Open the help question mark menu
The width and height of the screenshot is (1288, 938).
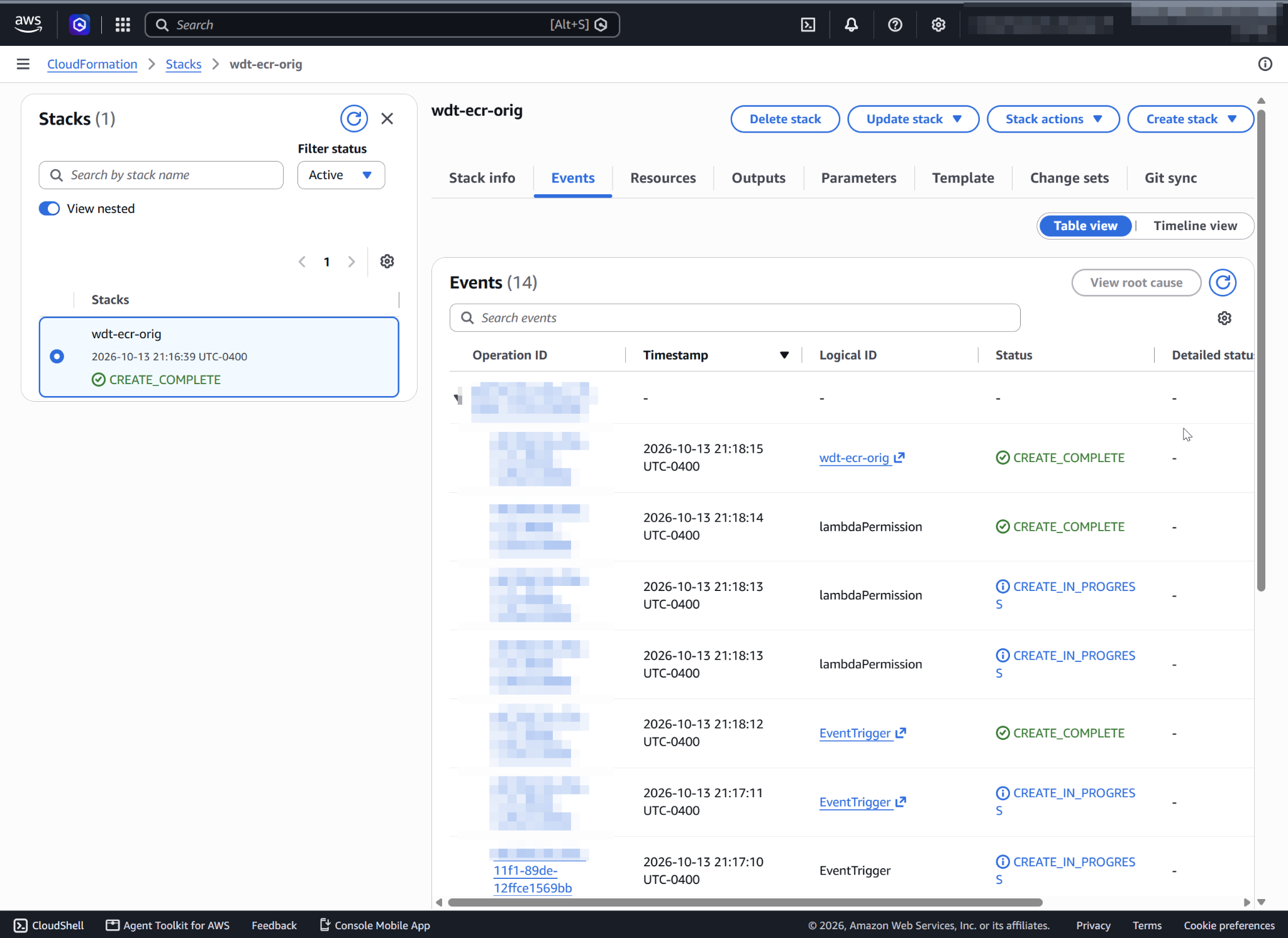(895, 25)
